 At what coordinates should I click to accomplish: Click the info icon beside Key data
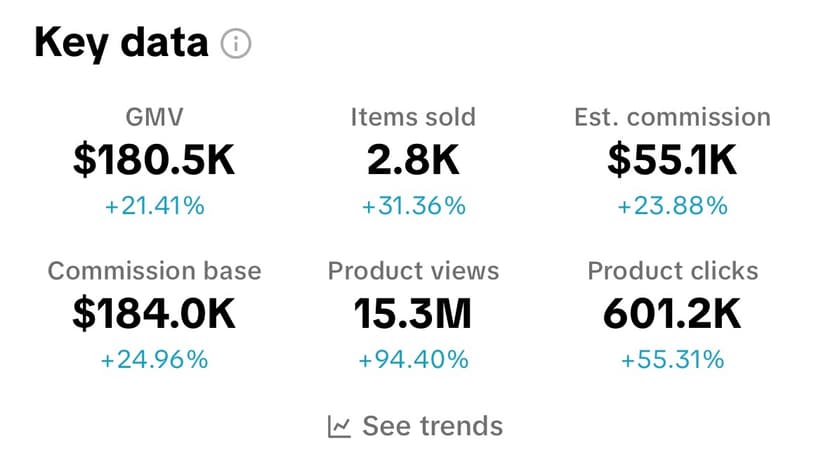pos(237,45)
